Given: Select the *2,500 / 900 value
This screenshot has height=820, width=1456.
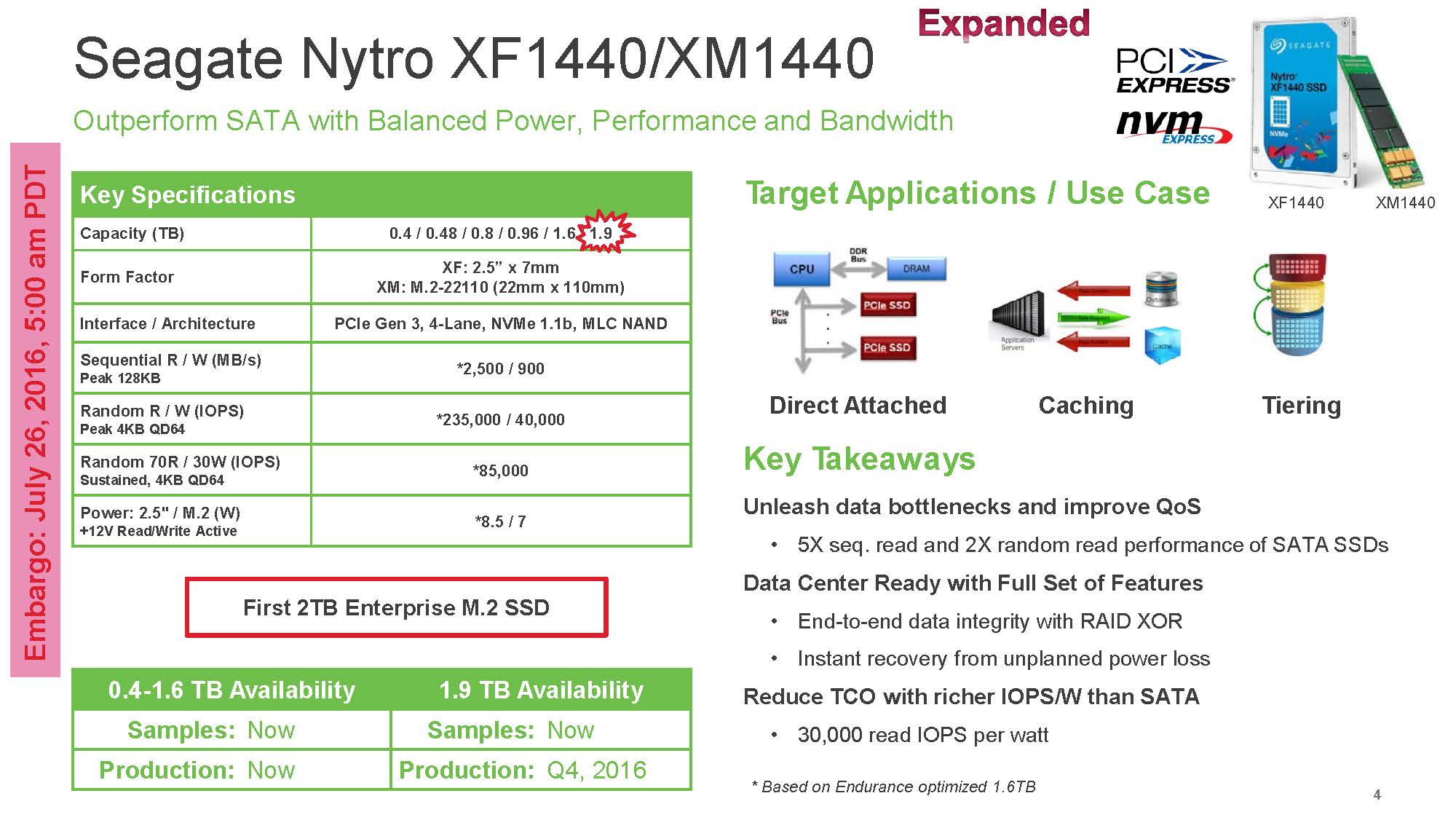Looking at the screenshot, I should pos(500,368).
